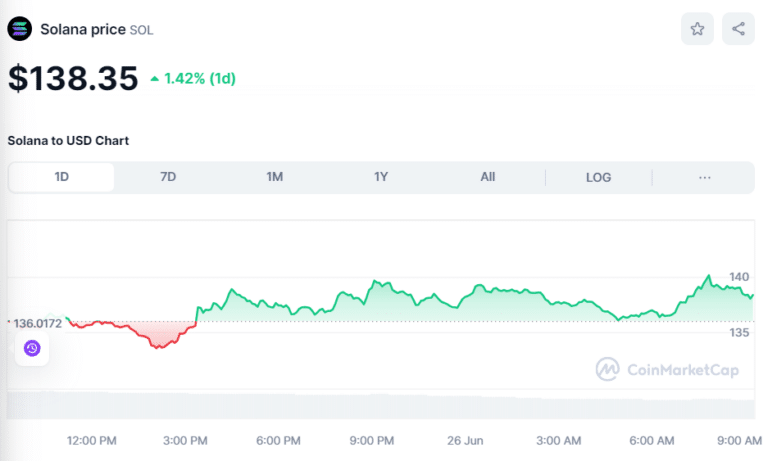
Task: Add Solana to watchlist with star icon
Action: 697,29
